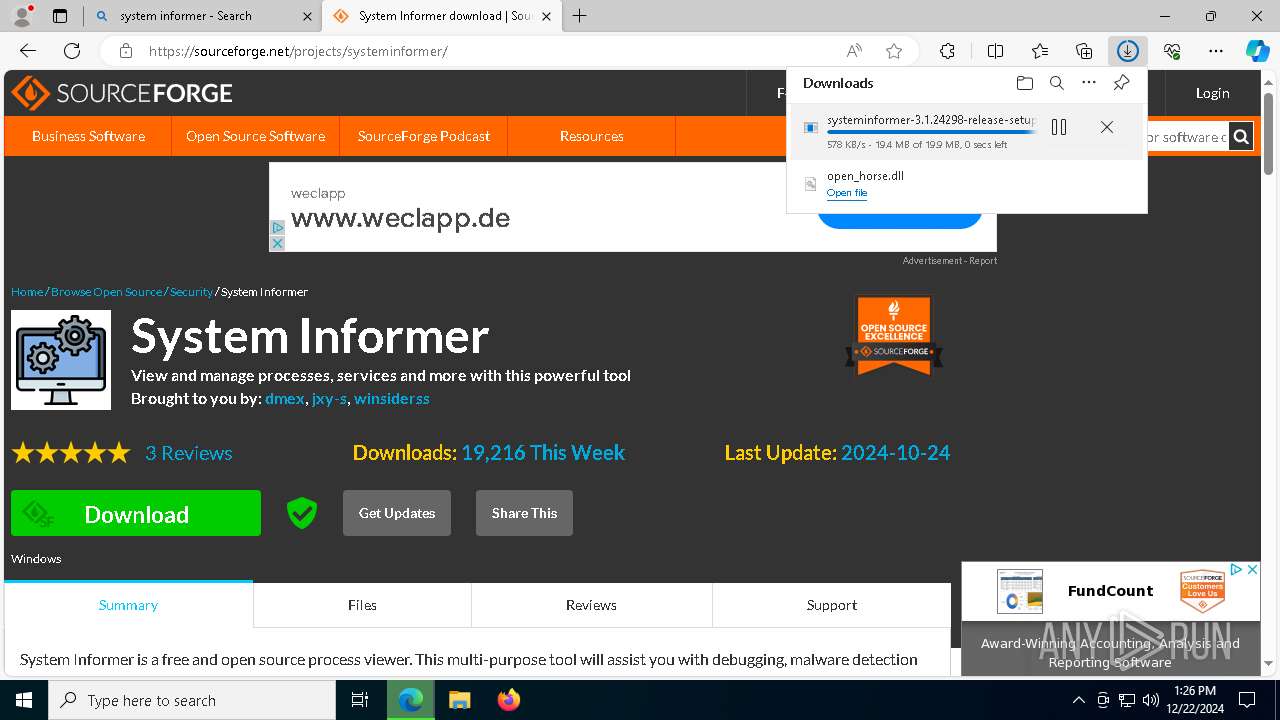Open Task View on taskbar
Screen dimensions: 1280x720
361,700
